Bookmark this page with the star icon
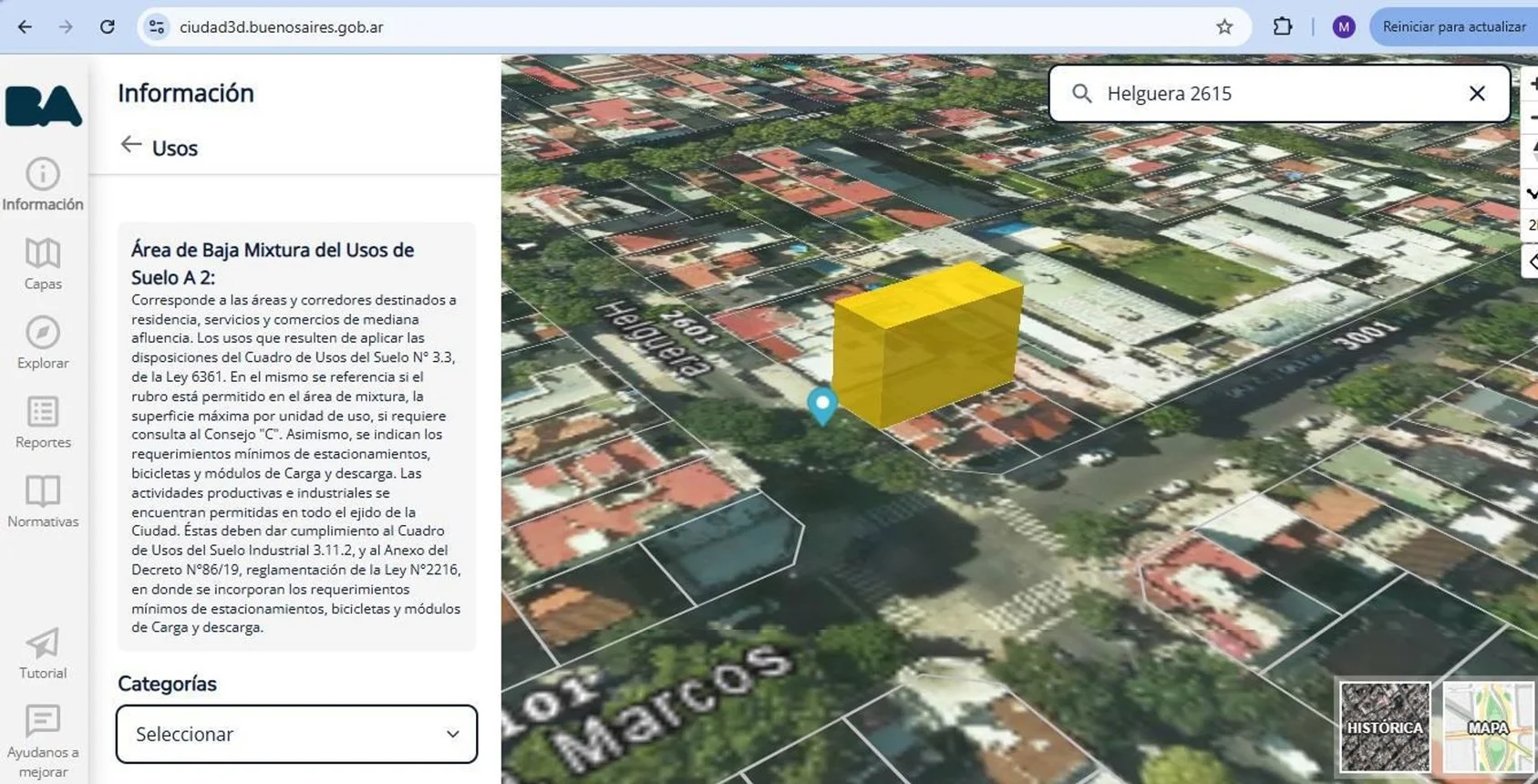The height and width of the screenshot is (784, 1538). pyautogui.click(x=1224, y=26)
